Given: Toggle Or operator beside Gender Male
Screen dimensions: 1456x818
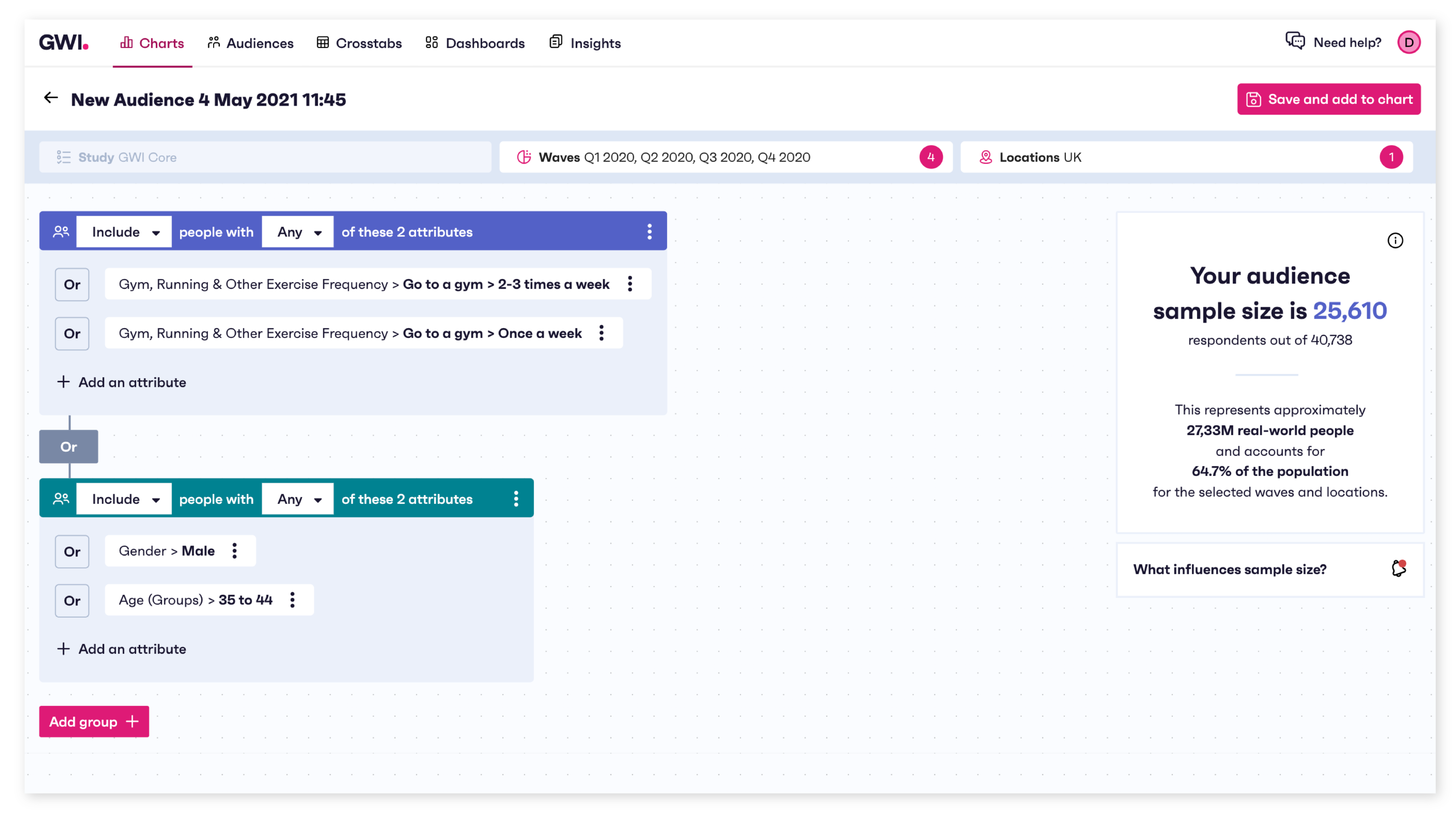Looking at the screenshot, I should pos(72,551).
